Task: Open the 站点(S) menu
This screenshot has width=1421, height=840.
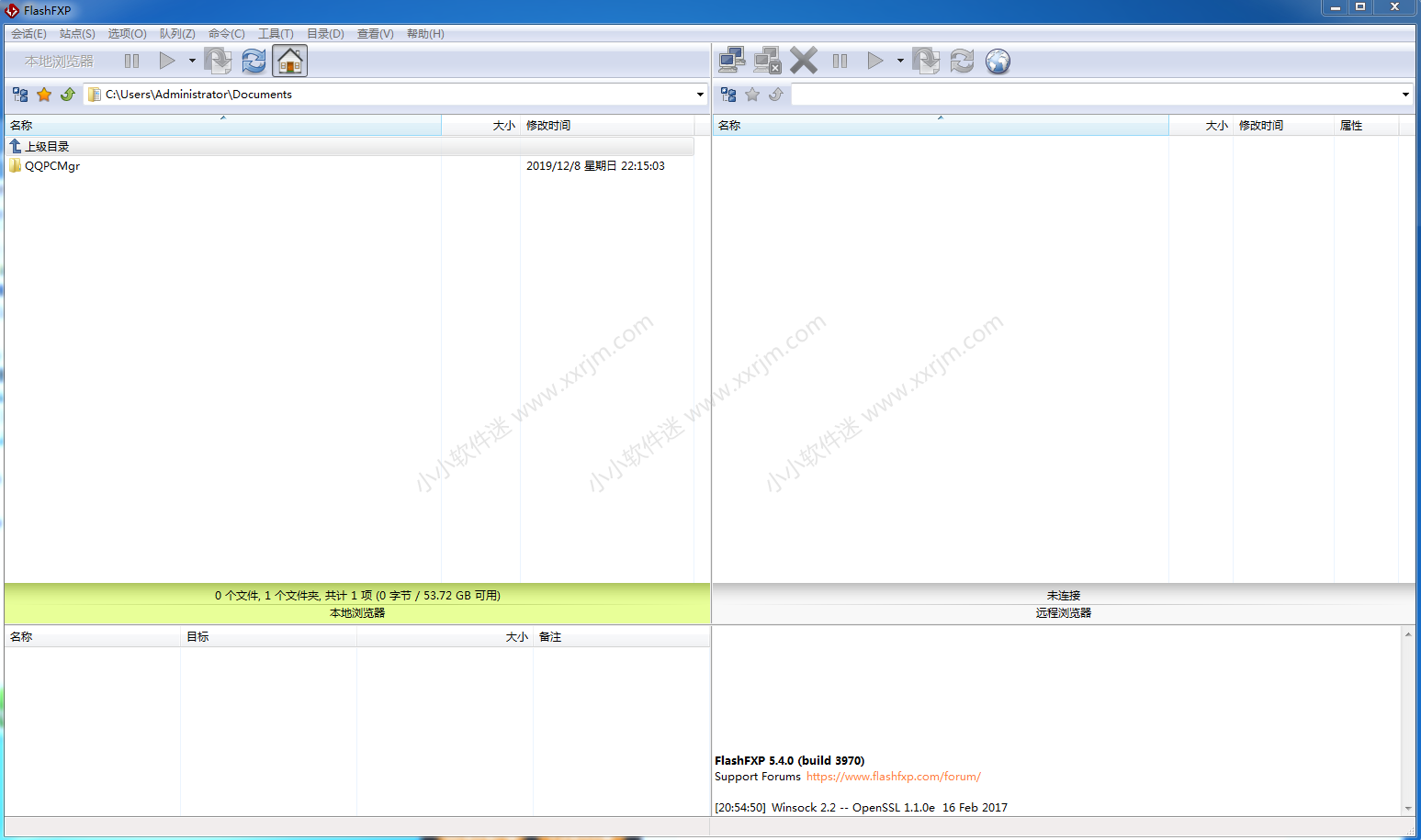Action: point(77,34)
